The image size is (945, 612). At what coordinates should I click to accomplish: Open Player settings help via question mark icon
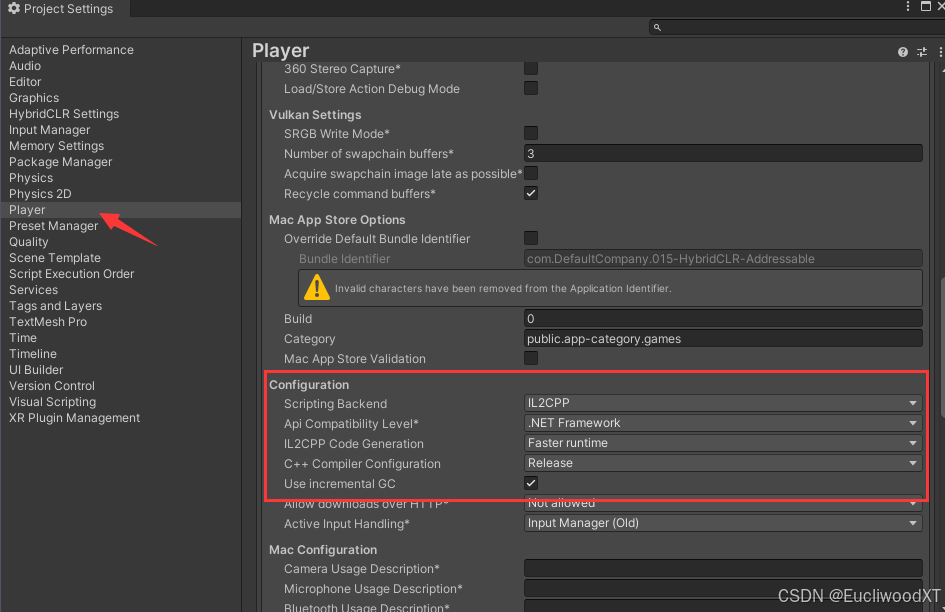point(902,51)
